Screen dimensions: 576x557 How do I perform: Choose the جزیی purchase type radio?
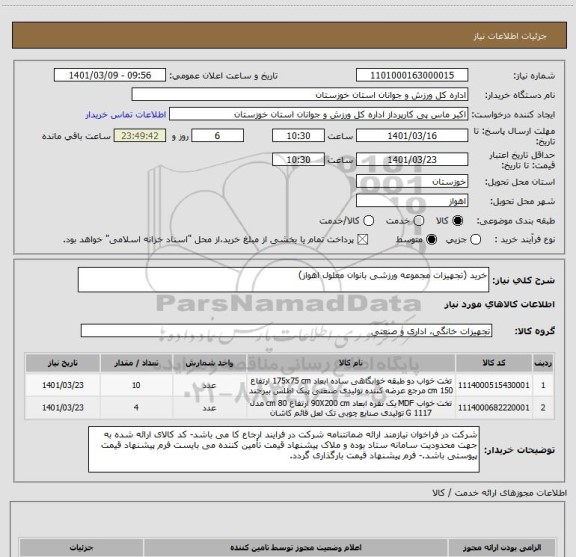coord(475,240)
